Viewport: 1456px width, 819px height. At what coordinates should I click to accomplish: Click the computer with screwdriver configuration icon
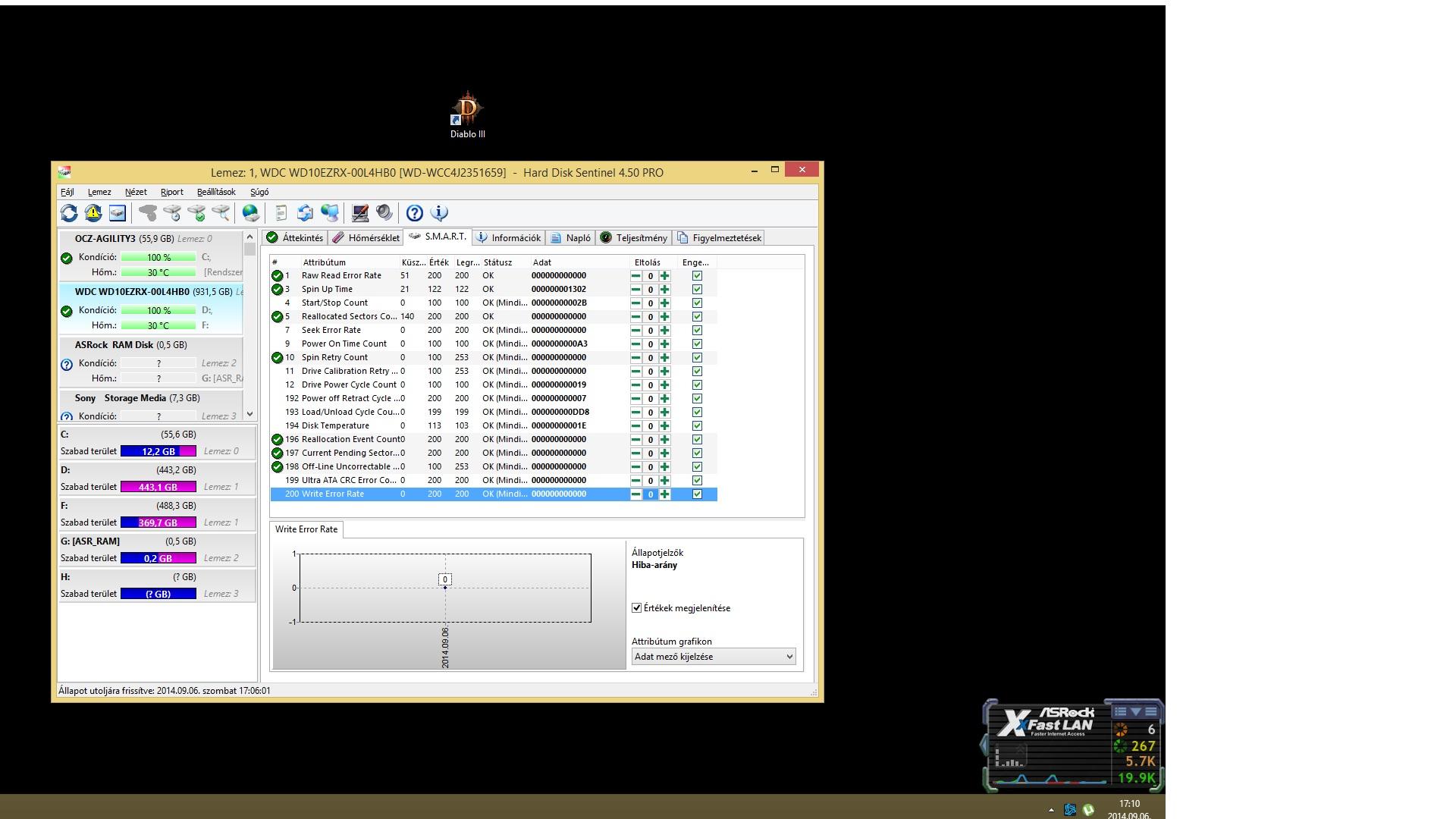tap(360, 213)
